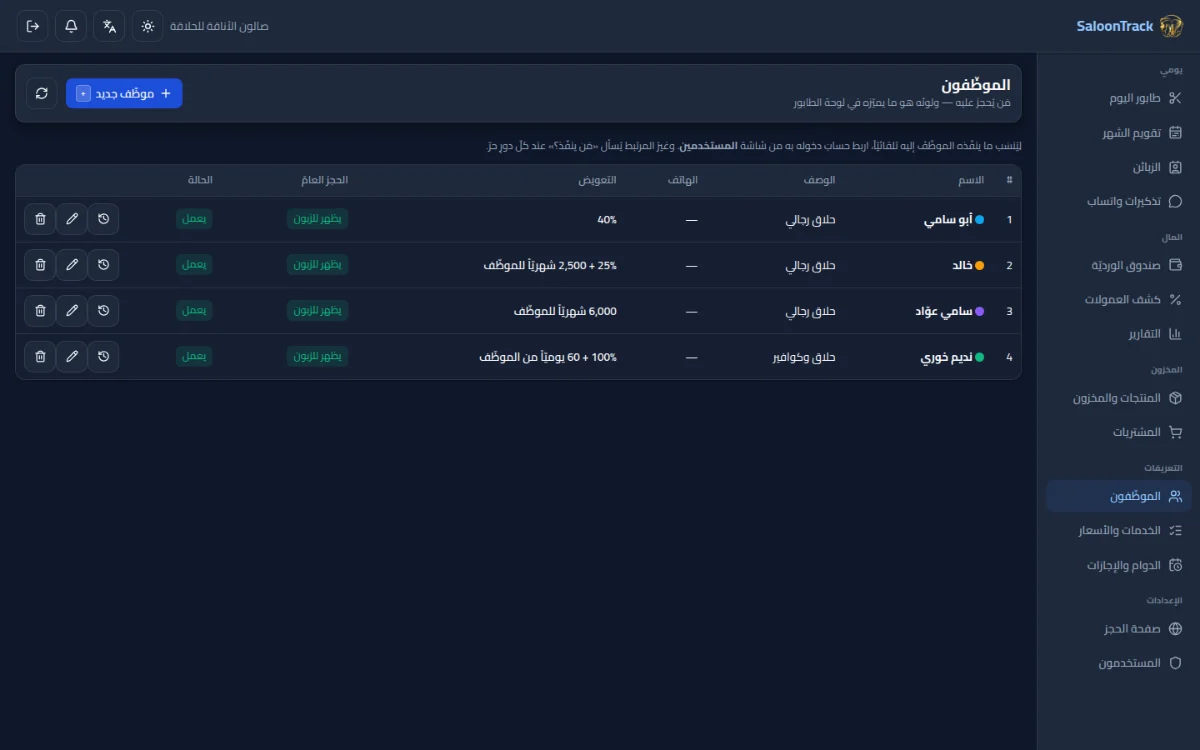This screenshot has width=1200, height=750.
Task: Click المستخدمين link in hint text
Action: (x=708, y=146)
